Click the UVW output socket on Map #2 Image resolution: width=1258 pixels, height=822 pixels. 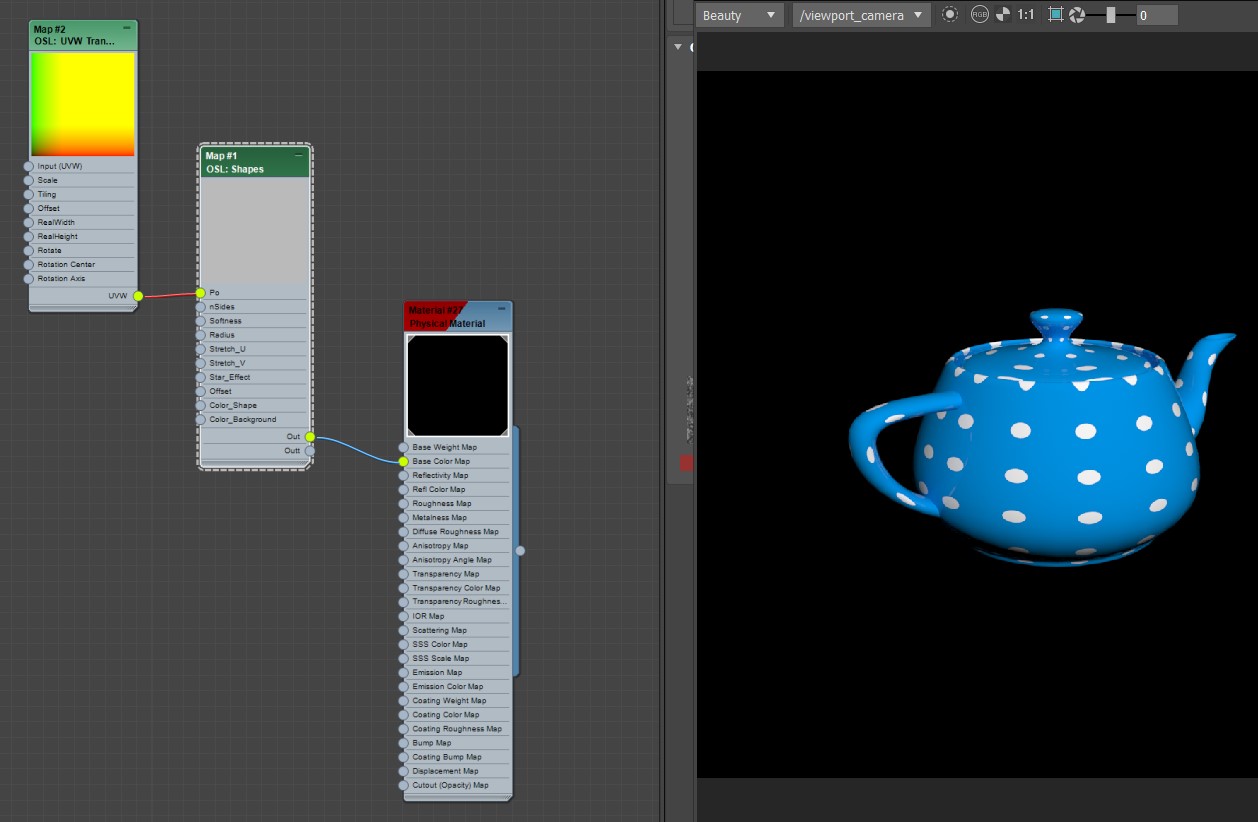pyautogui.click(x=138, y=296)
